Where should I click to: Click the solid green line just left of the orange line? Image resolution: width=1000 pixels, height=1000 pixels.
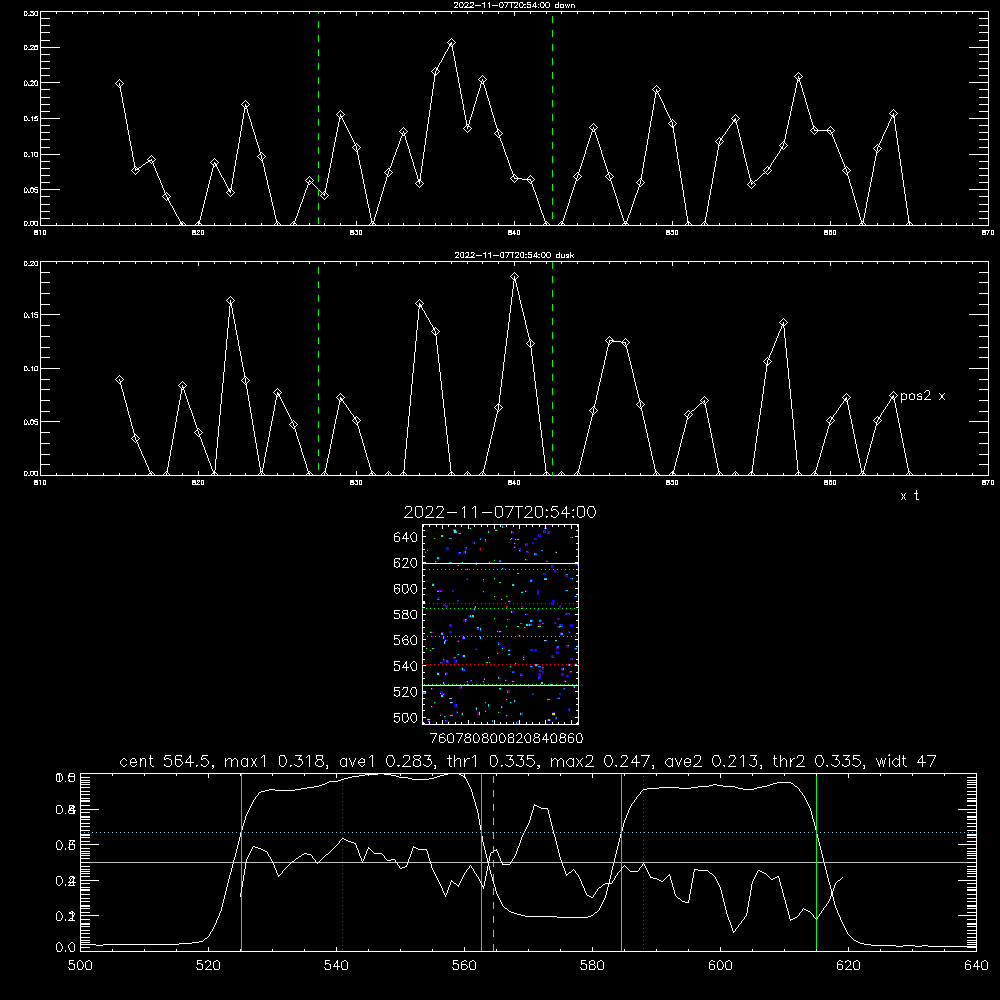coord(482,862)
